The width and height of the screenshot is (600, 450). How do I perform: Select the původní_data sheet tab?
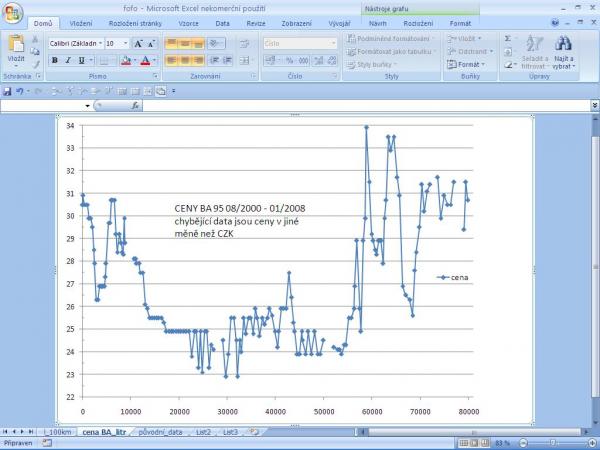point(160,431)
